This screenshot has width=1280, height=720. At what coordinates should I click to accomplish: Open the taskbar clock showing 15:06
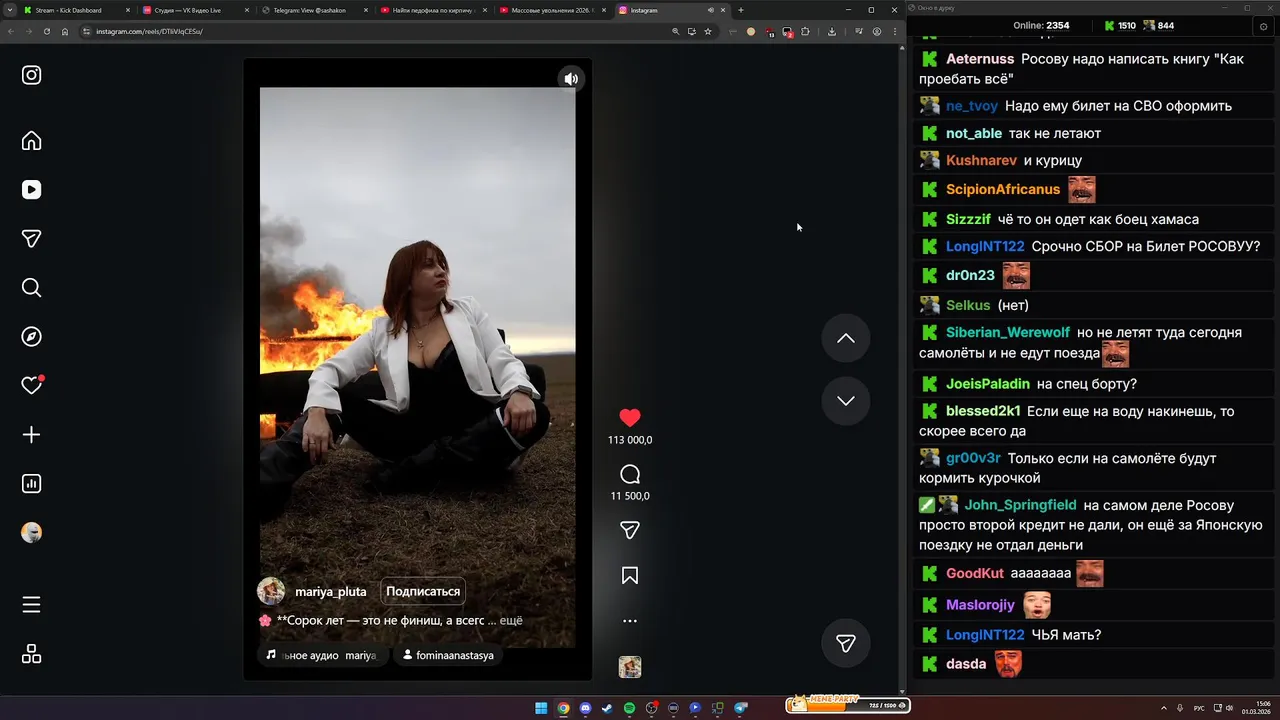point(1257,708)
